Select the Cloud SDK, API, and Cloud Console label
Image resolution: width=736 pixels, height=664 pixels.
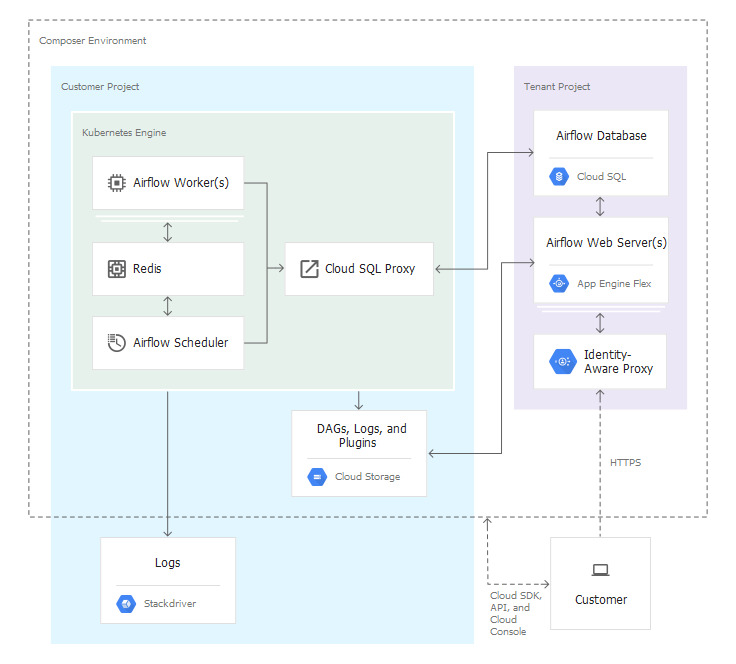point(516,614)
